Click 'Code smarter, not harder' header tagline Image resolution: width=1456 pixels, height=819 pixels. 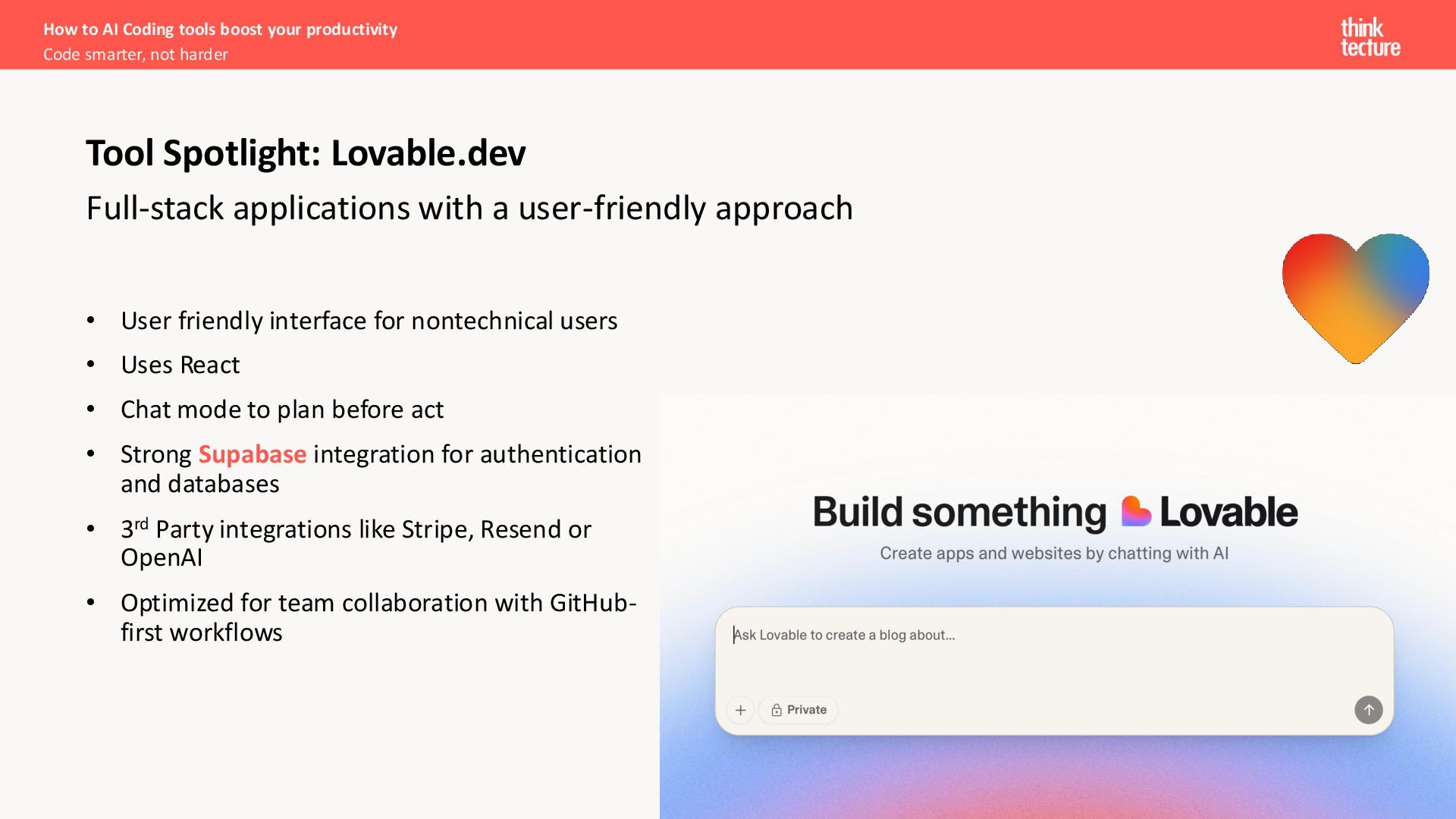point(135,55)
